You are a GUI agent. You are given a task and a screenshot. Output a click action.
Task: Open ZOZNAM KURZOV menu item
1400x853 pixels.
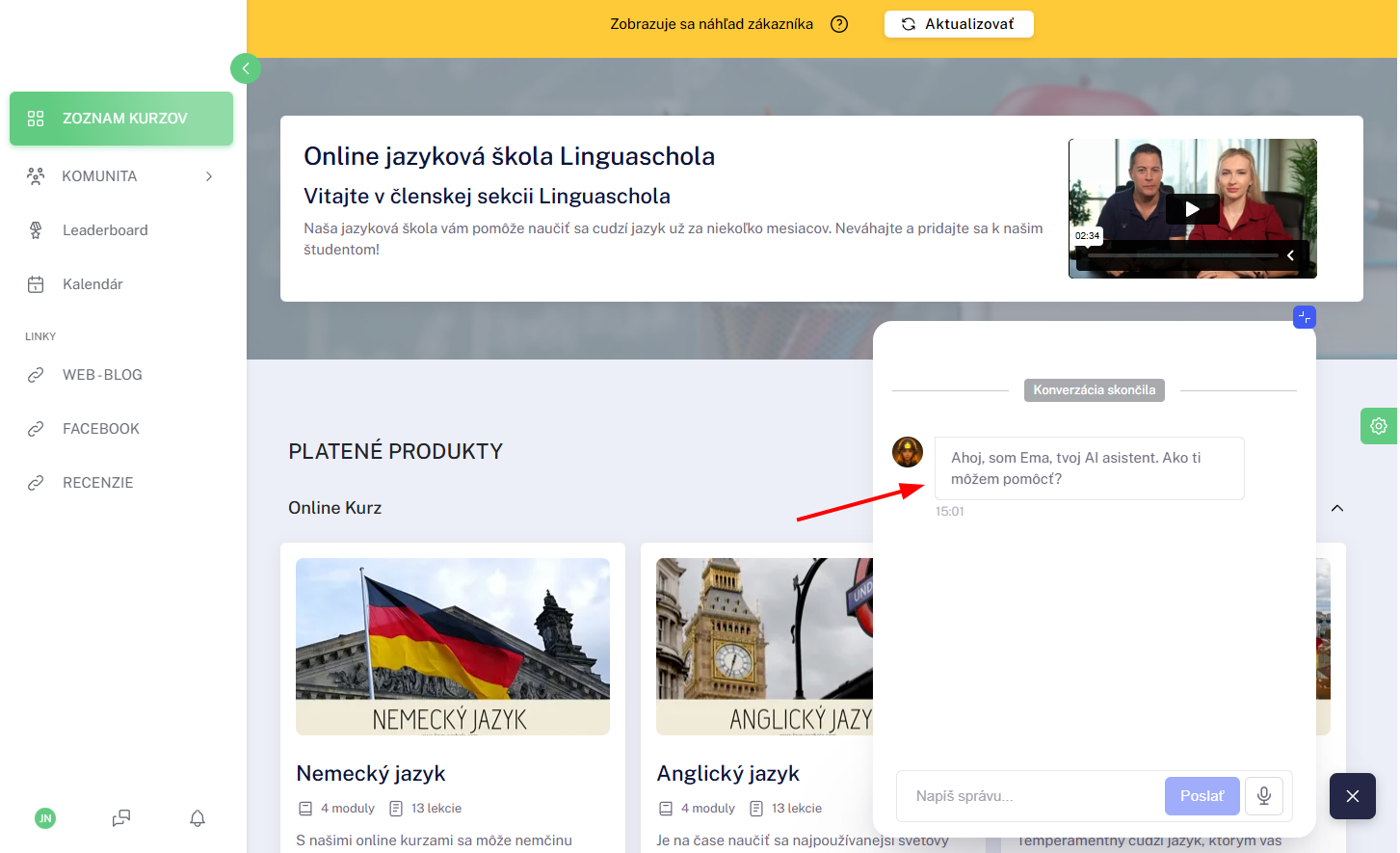121,119
